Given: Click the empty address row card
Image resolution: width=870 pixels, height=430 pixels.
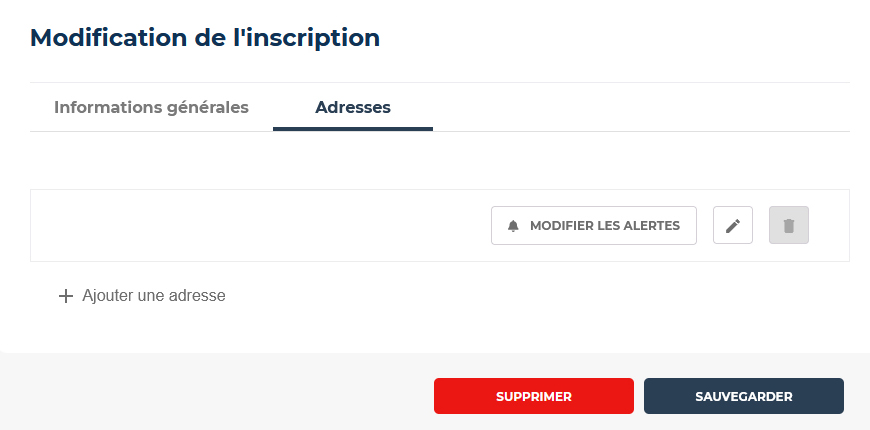Looking at the screenshot, I should [439, 225].
